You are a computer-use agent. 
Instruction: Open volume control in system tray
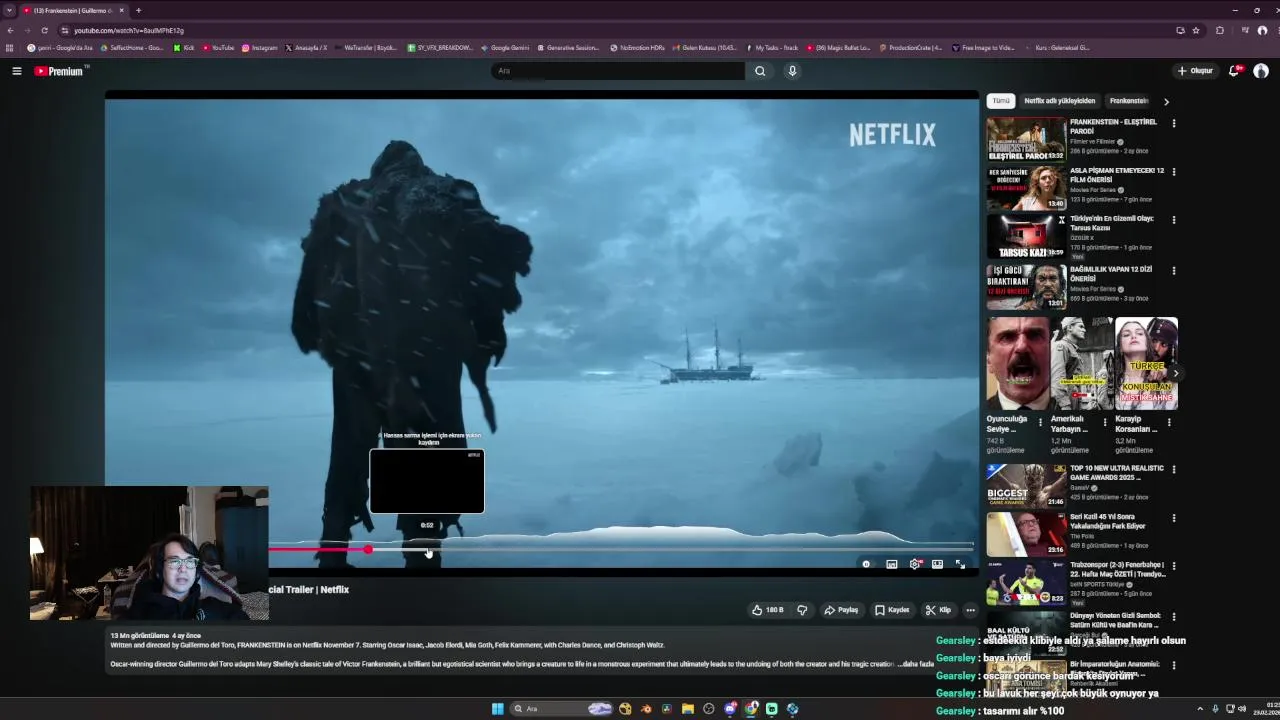coord(1242,709)
